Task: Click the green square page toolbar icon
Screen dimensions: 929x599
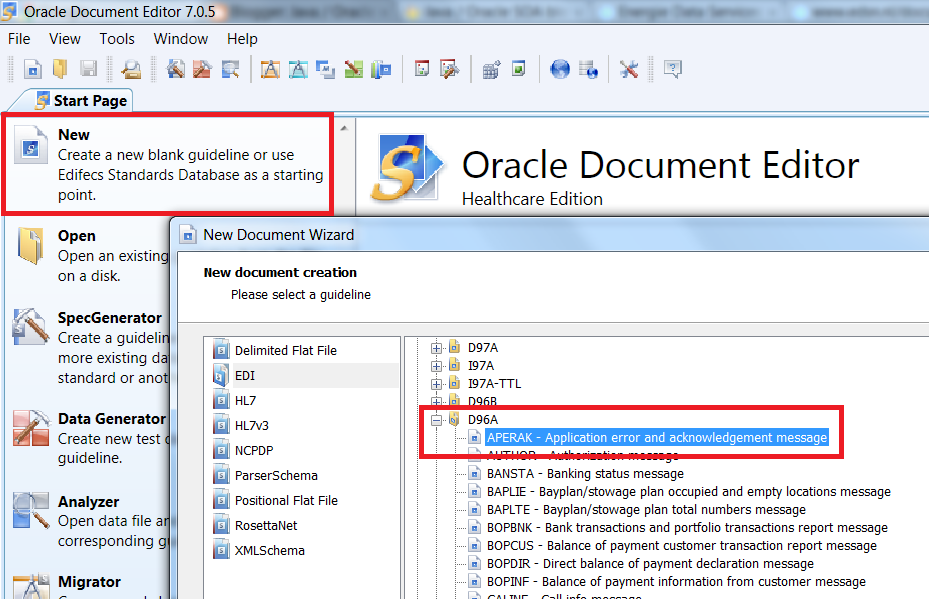Action: coord(518,68)
